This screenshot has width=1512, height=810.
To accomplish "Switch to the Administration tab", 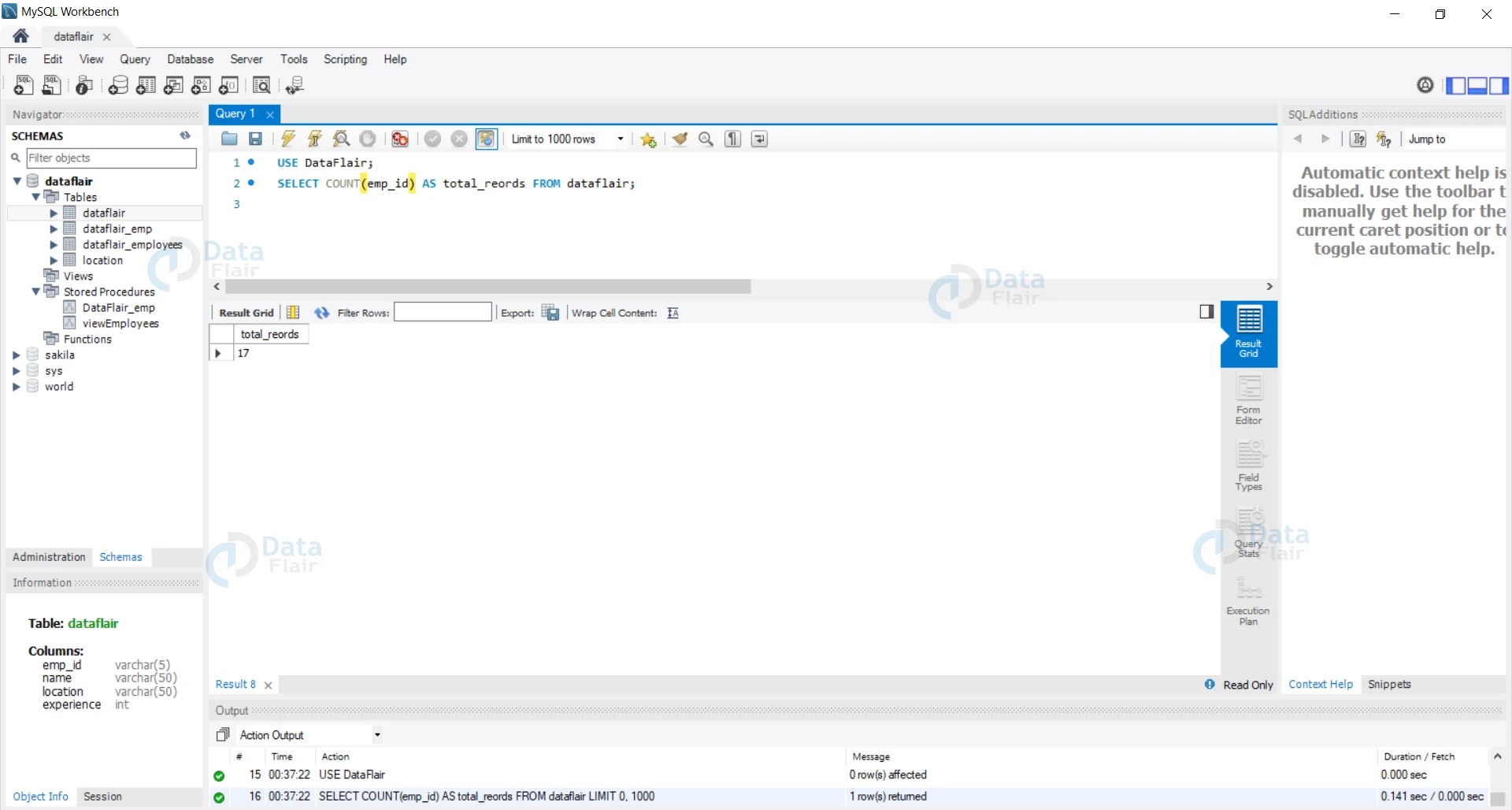I will [49, 557].
